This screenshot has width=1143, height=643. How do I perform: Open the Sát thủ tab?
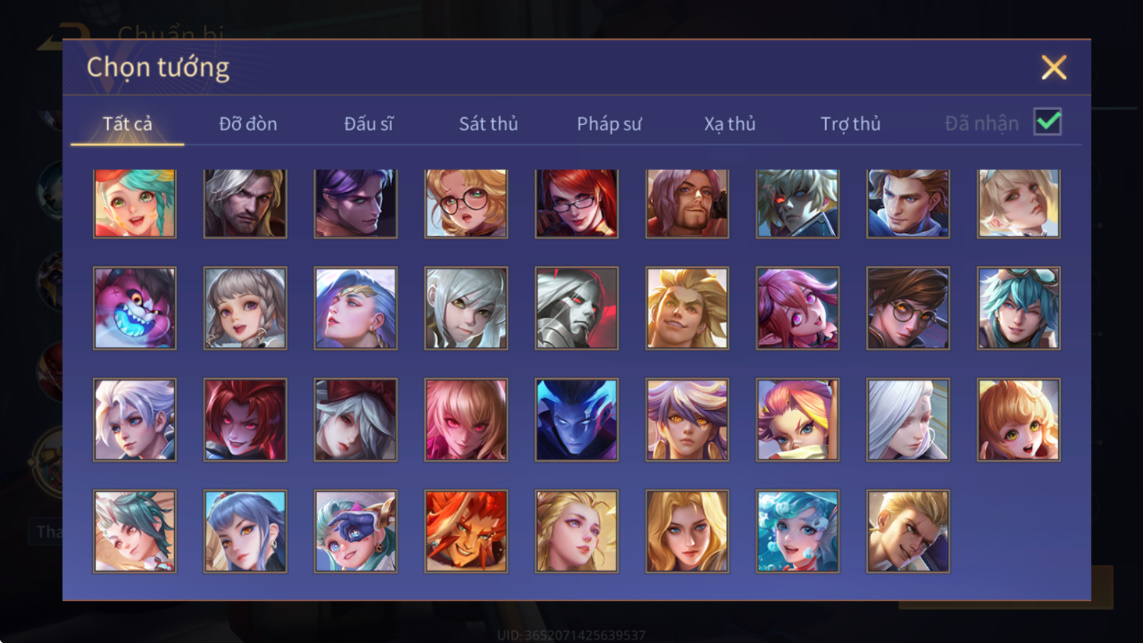pyautogui.click(x=488, y=124)
